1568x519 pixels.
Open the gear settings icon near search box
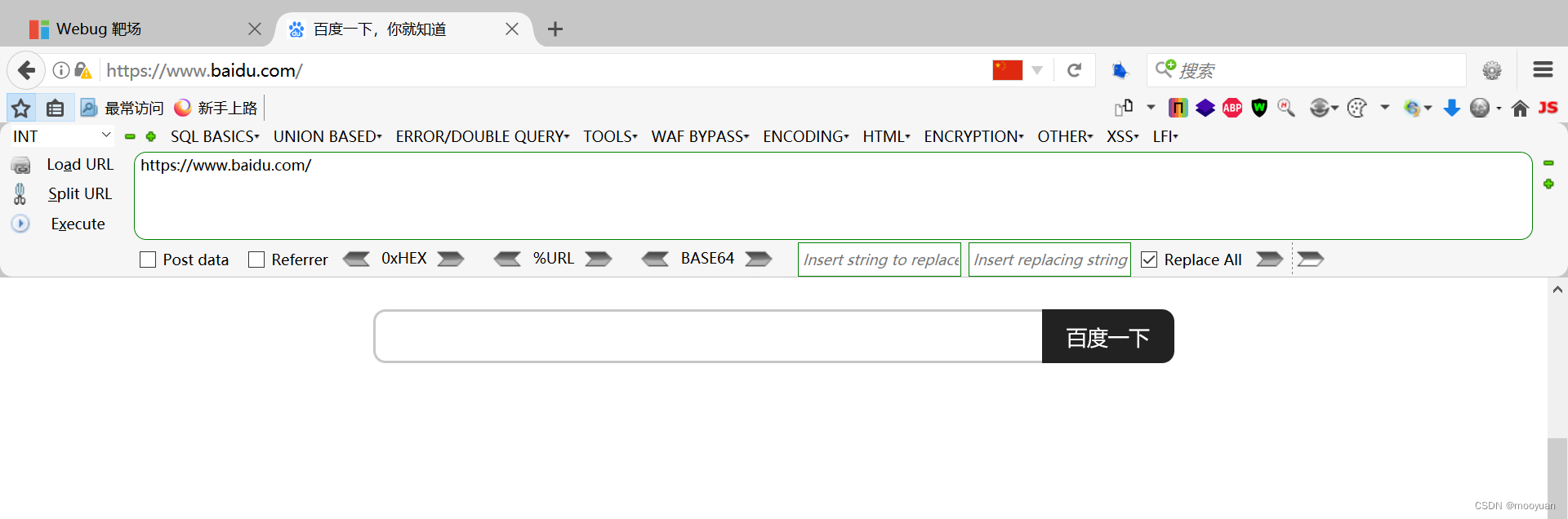[1492, 71]
